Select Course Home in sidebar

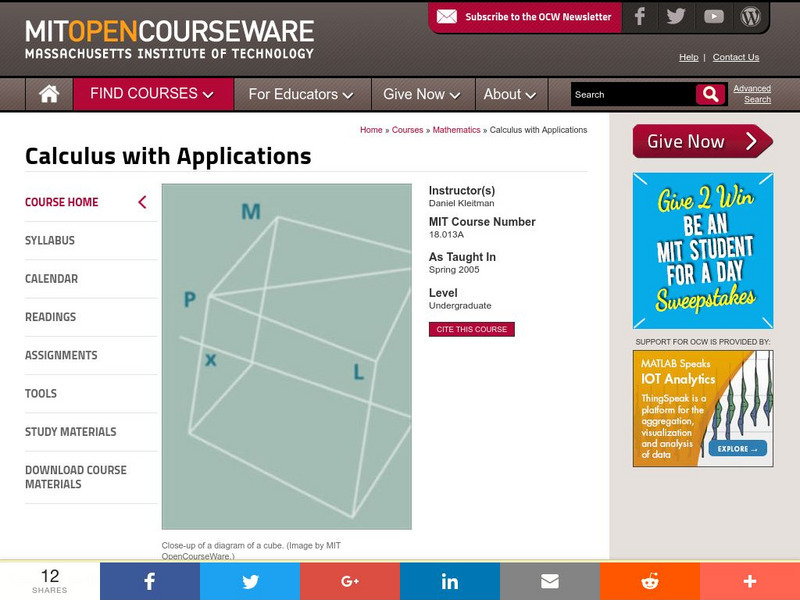pos(62,202)
